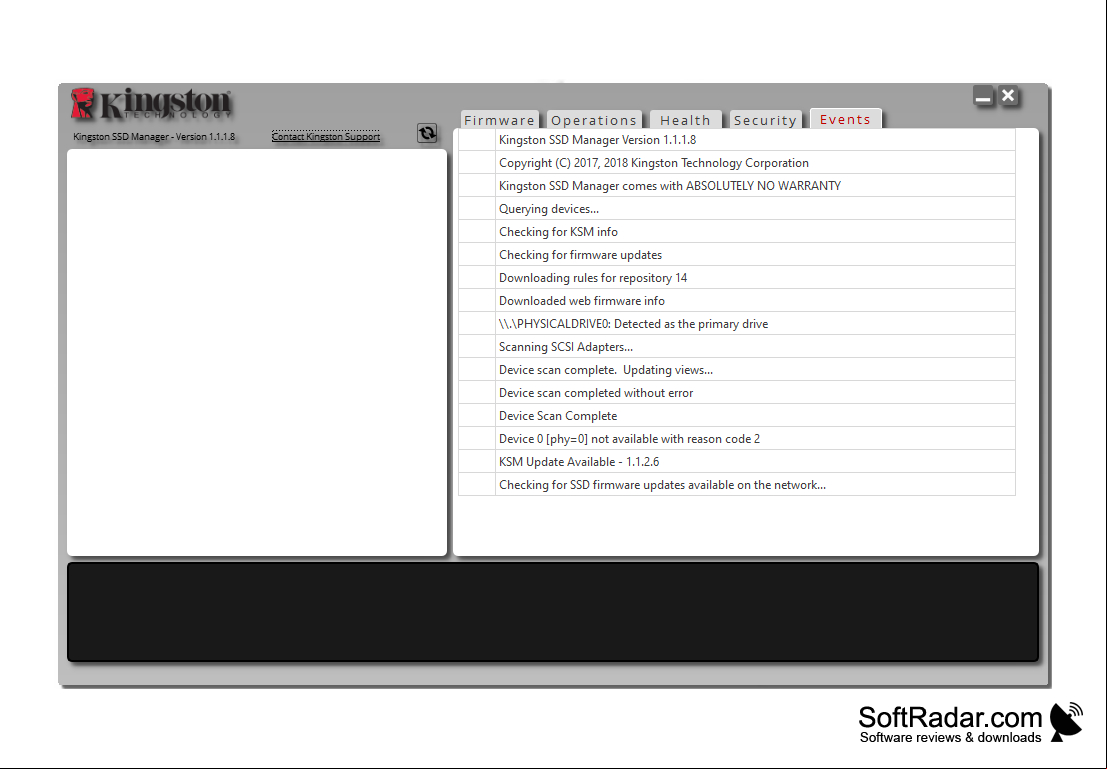Switch to the Operations tab
The height and width of the screenshot is (769, 1107).
click(x=594, y=120)
